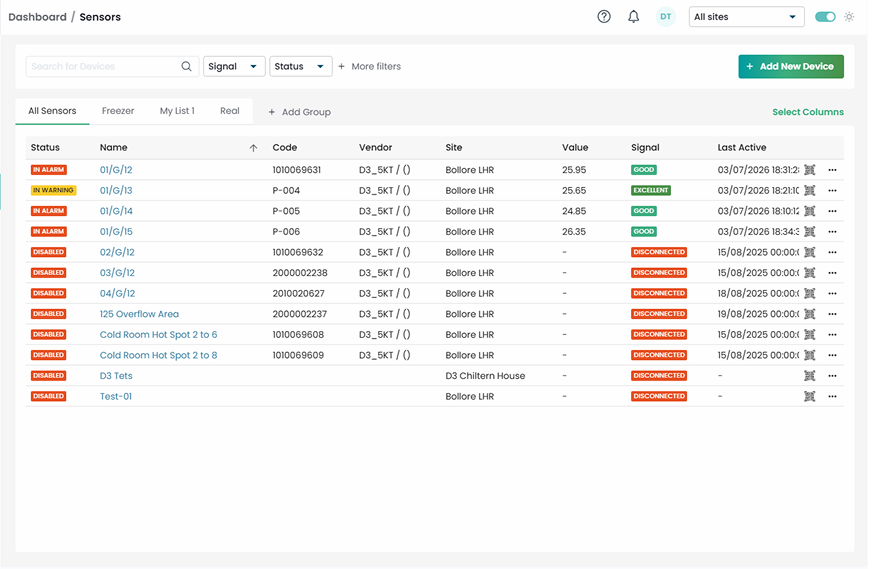Open more options for row Test-01

(x=832, y=397)
